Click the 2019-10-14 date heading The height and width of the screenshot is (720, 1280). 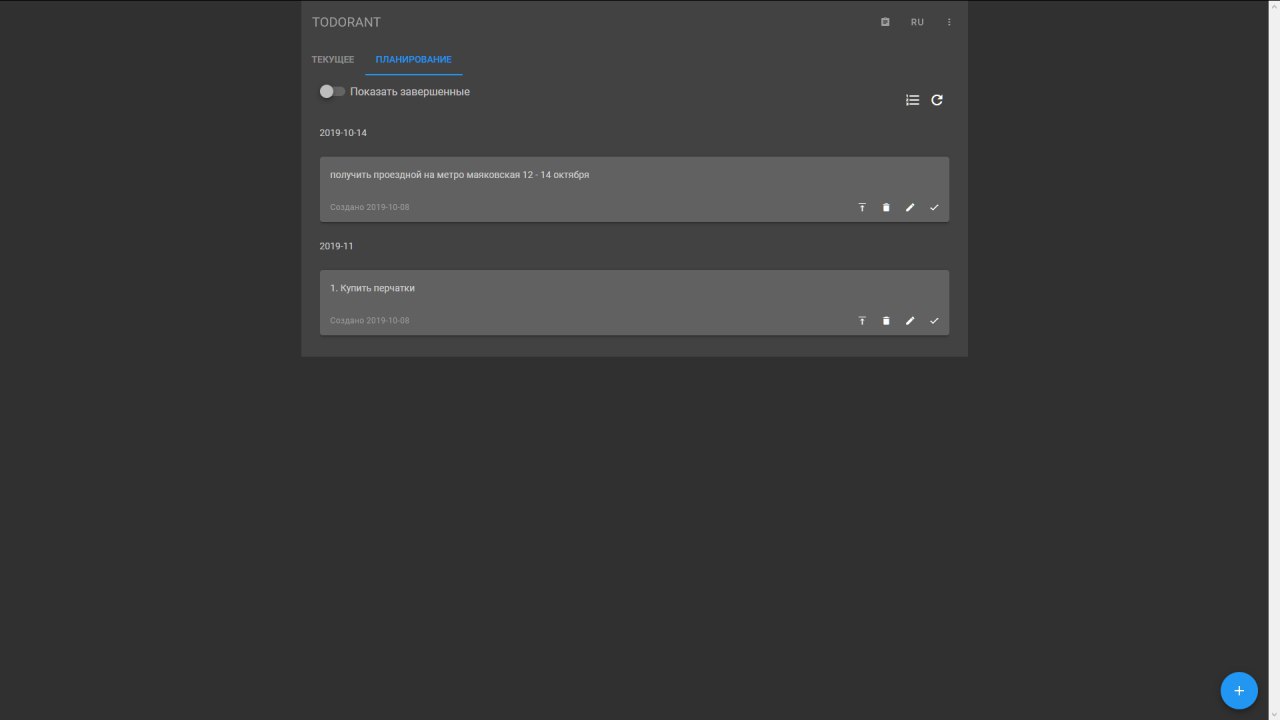pyautogui.click(x=343, y=133)
